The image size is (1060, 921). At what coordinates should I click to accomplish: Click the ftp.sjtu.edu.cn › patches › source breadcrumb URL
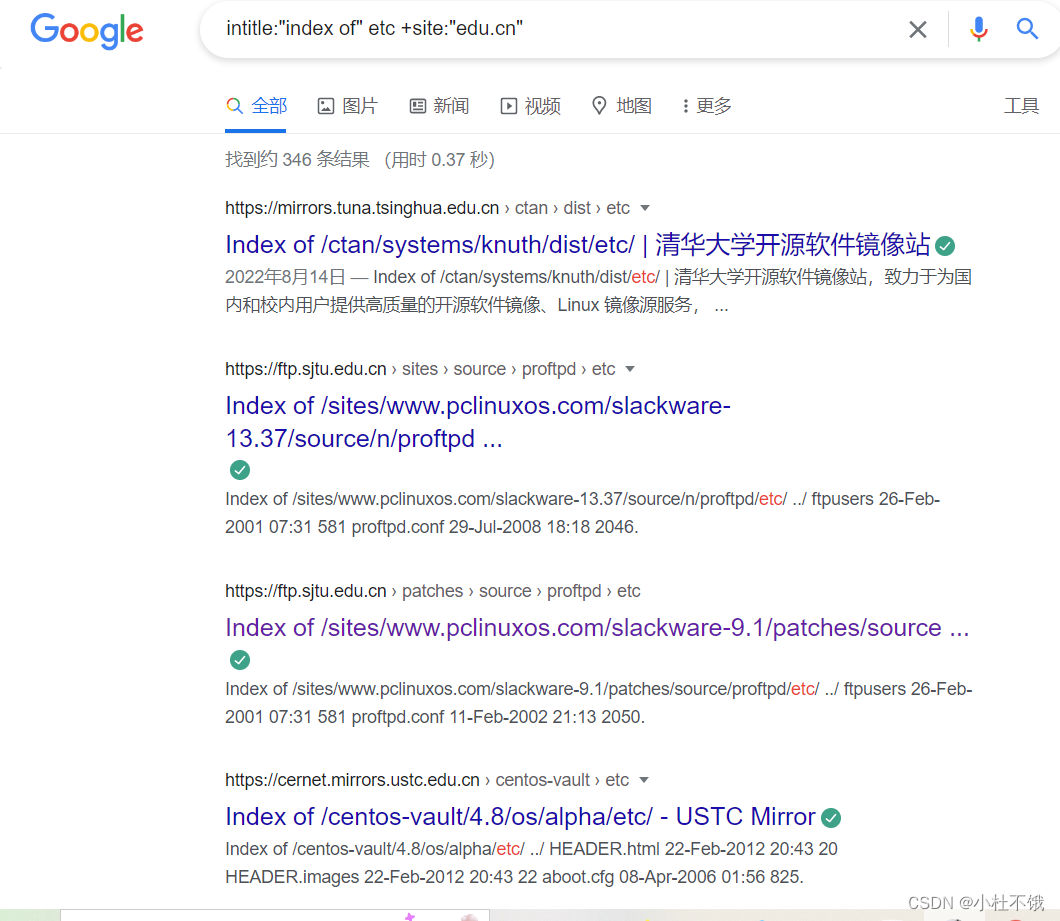click(x=433, y=591)
